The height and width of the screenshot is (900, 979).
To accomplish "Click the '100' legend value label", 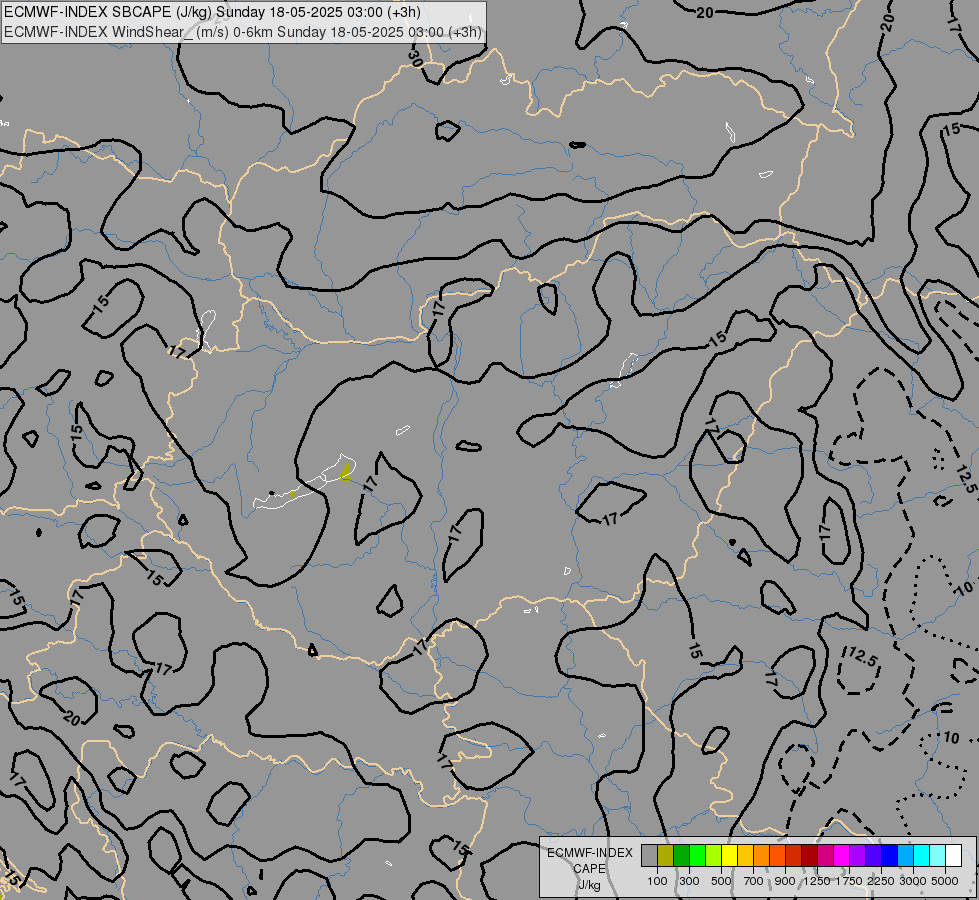I will 657,881.
